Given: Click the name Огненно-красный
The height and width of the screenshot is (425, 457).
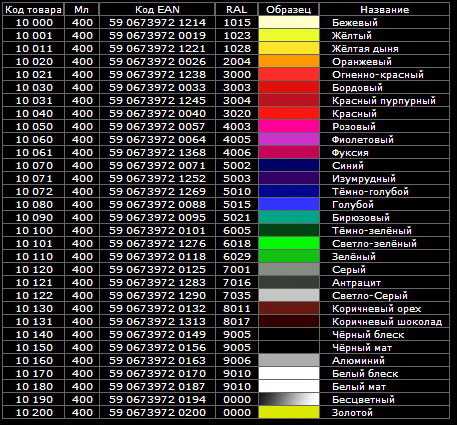Looking at the screenshot, I should coord(378,75).
